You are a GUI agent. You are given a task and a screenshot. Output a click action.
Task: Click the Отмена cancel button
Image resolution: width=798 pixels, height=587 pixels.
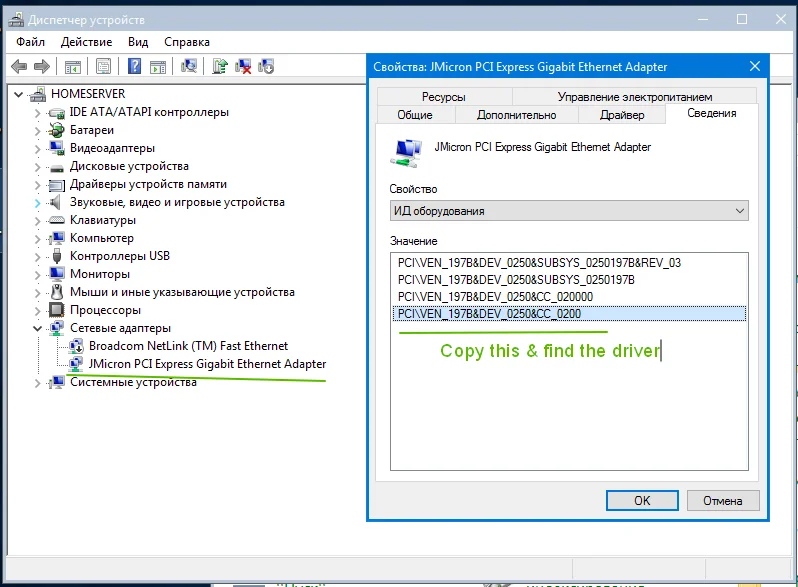pyautogui.click(x=723, y=500)
